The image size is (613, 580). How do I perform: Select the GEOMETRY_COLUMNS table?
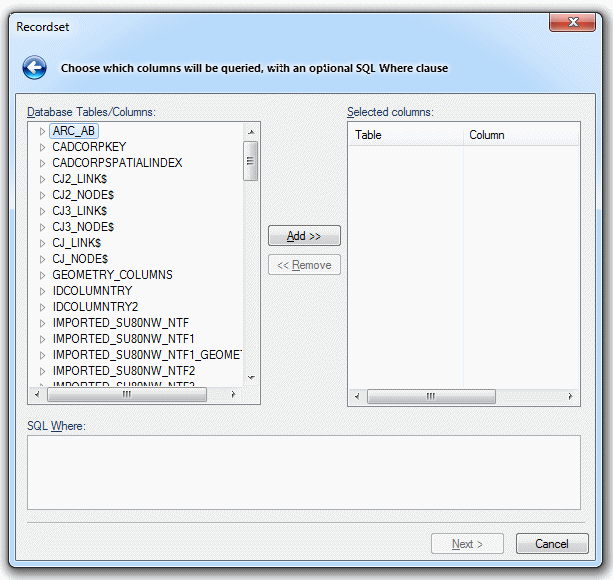112,275
